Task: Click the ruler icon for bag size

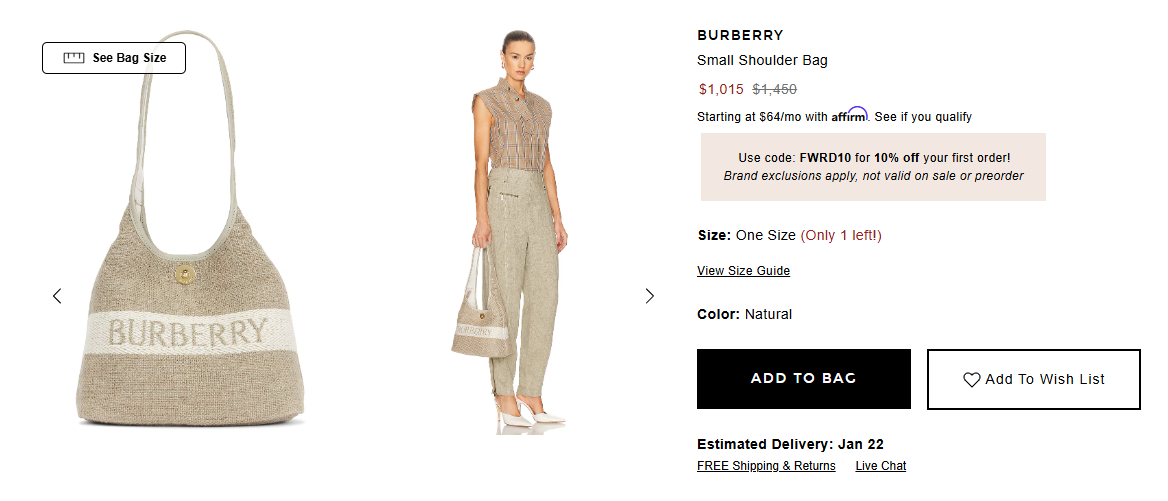Action: point(74,58)
